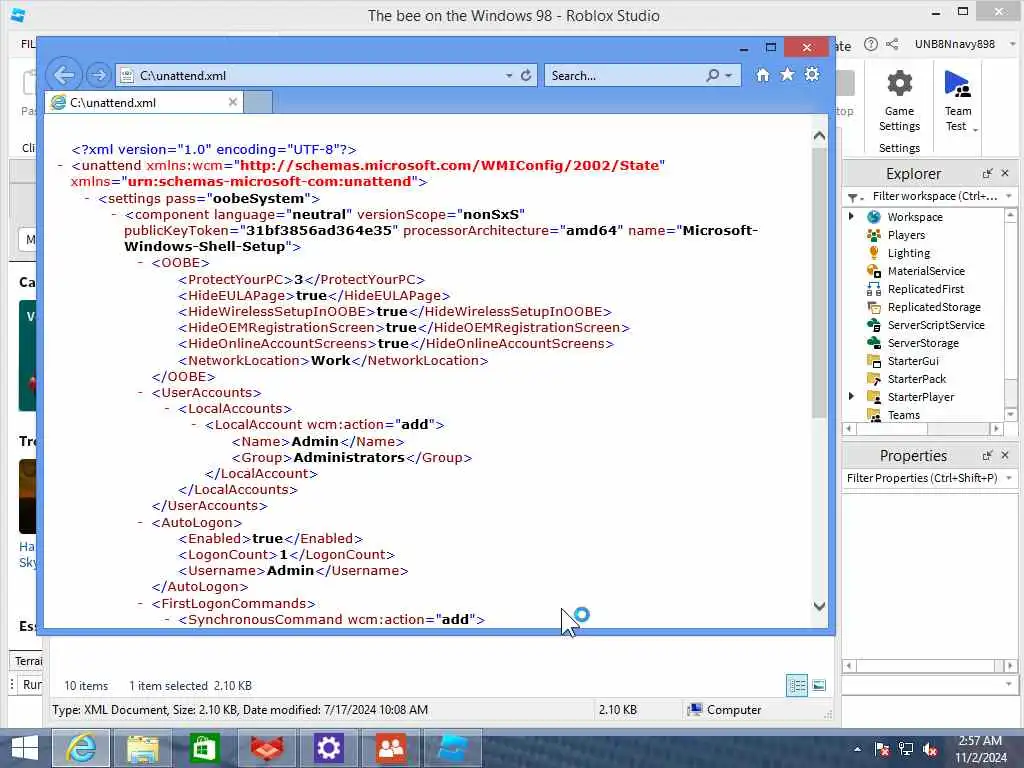Screen dimensions: 1024x768
Task: Select ReplicatedFirst in Explorer
Action: 925,289
